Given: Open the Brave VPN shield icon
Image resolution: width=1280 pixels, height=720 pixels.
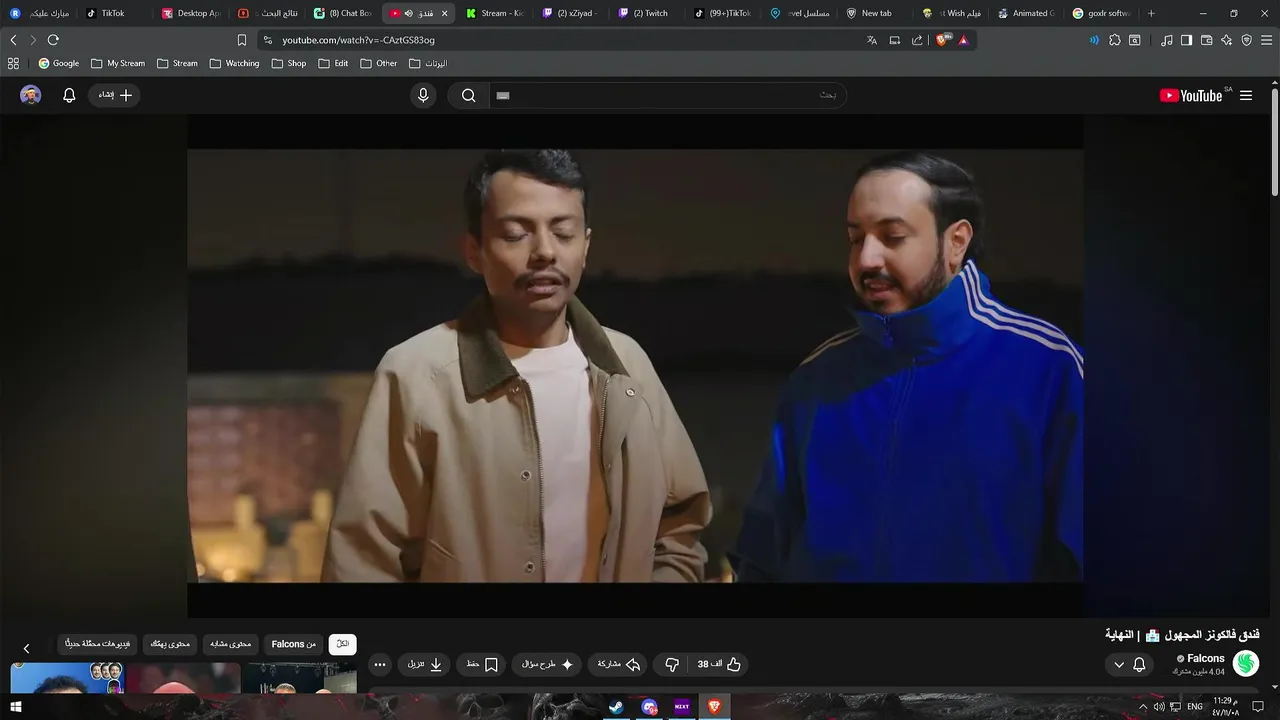Looking at the screenshot, I should coord(1246,40).
